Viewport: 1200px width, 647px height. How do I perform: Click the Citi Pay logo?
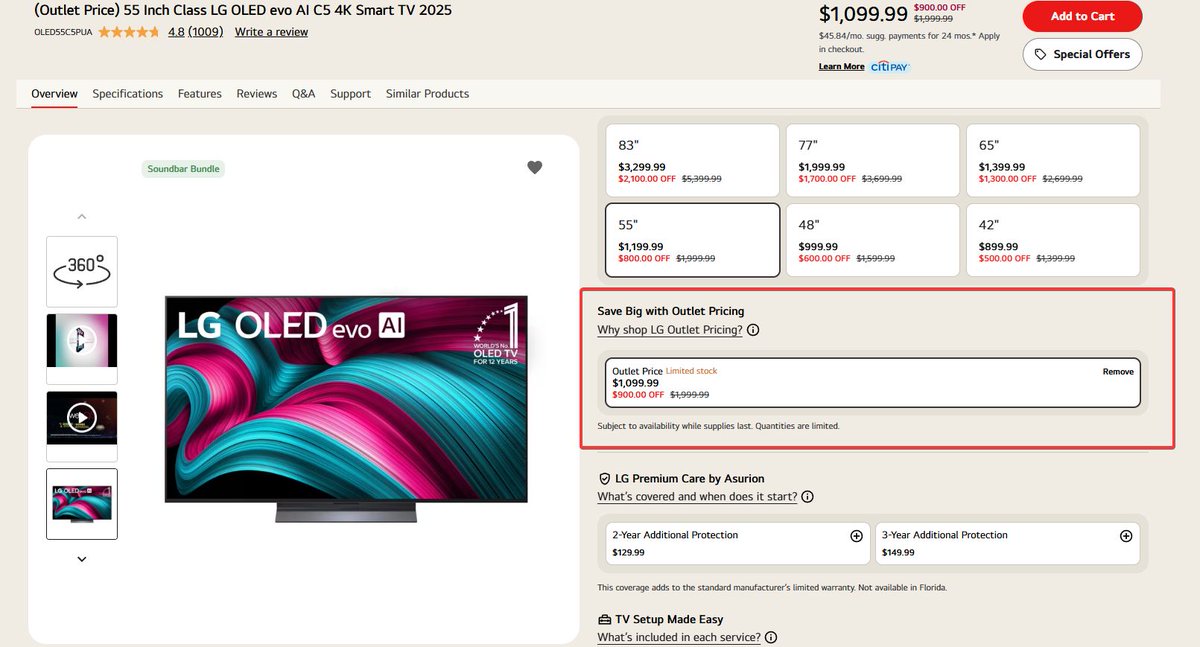pyautogui.click(x=890, y=67)
